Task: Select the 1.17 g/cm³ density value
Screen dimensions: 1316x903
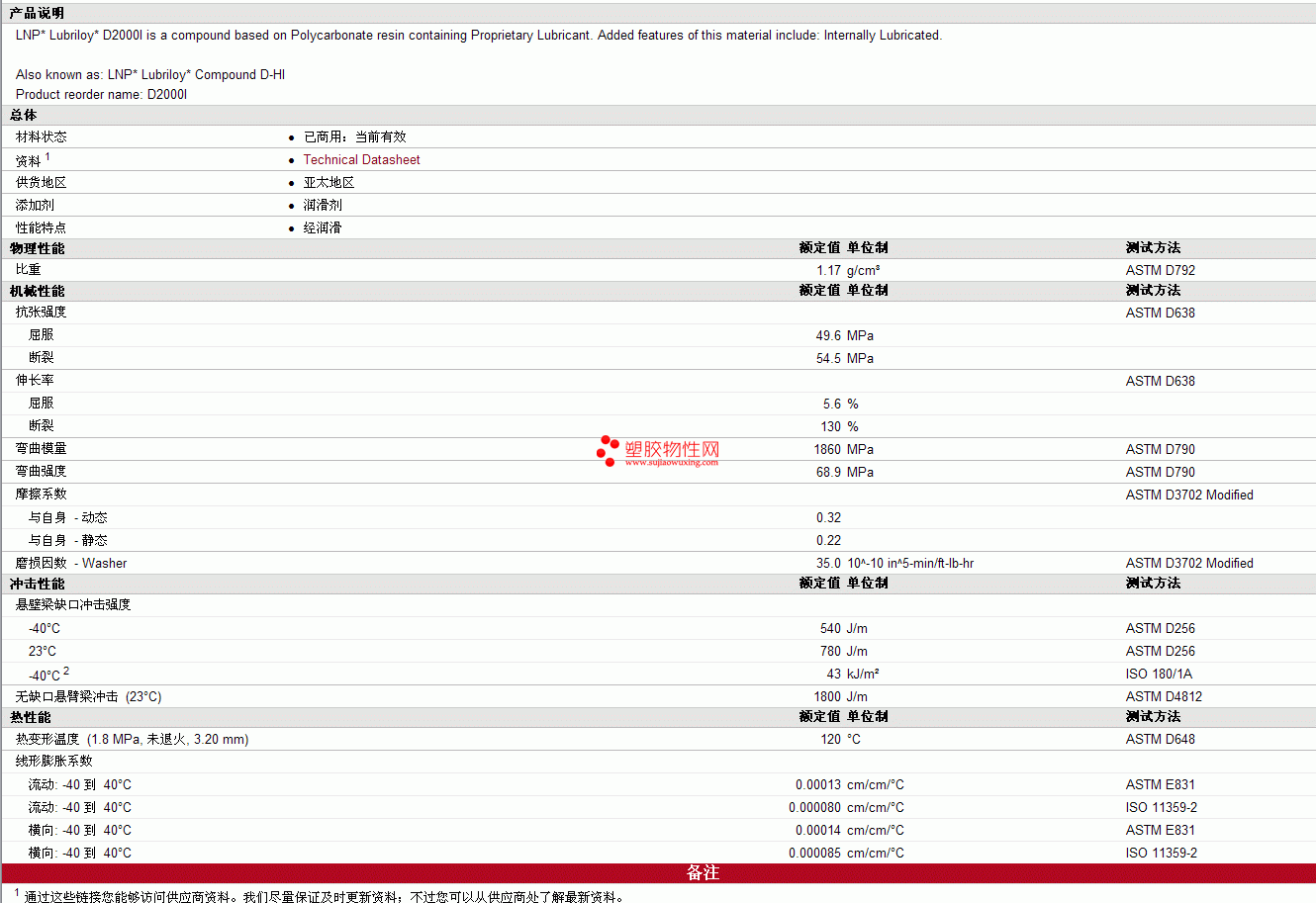Action: coord(848,270)
